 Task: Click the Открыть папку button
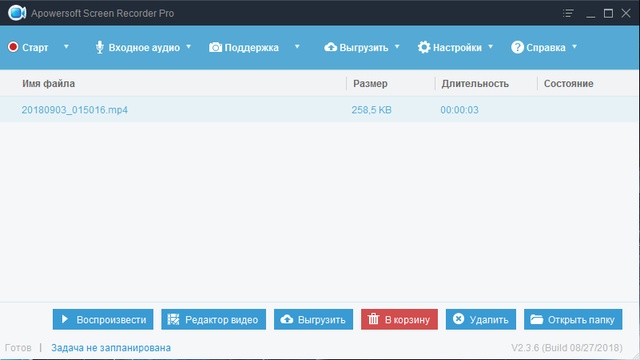[573, 319]
